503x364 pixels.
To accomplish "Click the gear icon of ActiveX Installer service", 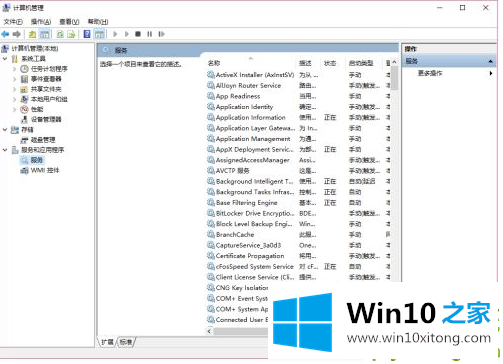I will tap(211, 75).
